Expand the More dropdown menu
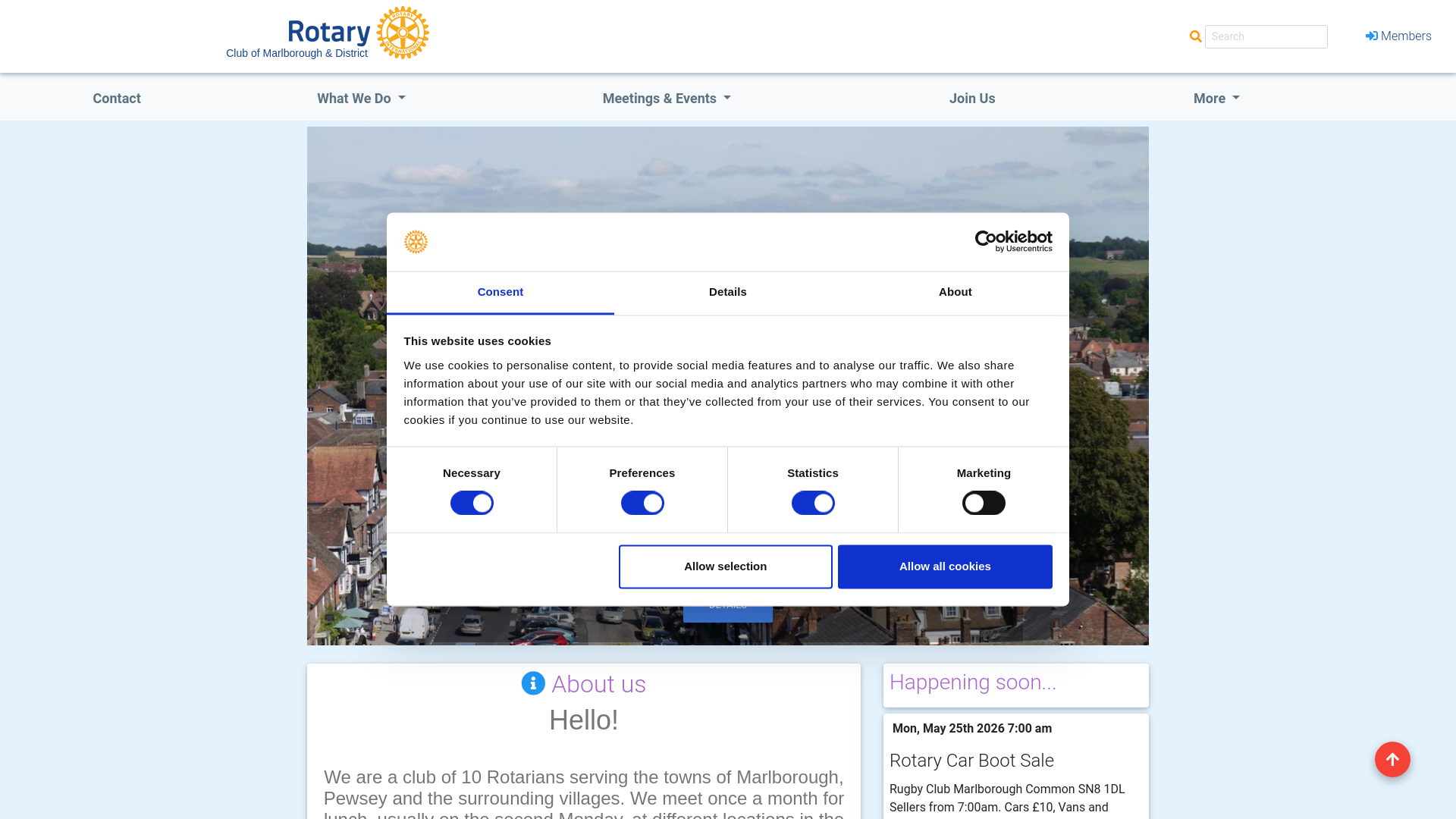The image size is (1456, 819). click(1216, 99)
